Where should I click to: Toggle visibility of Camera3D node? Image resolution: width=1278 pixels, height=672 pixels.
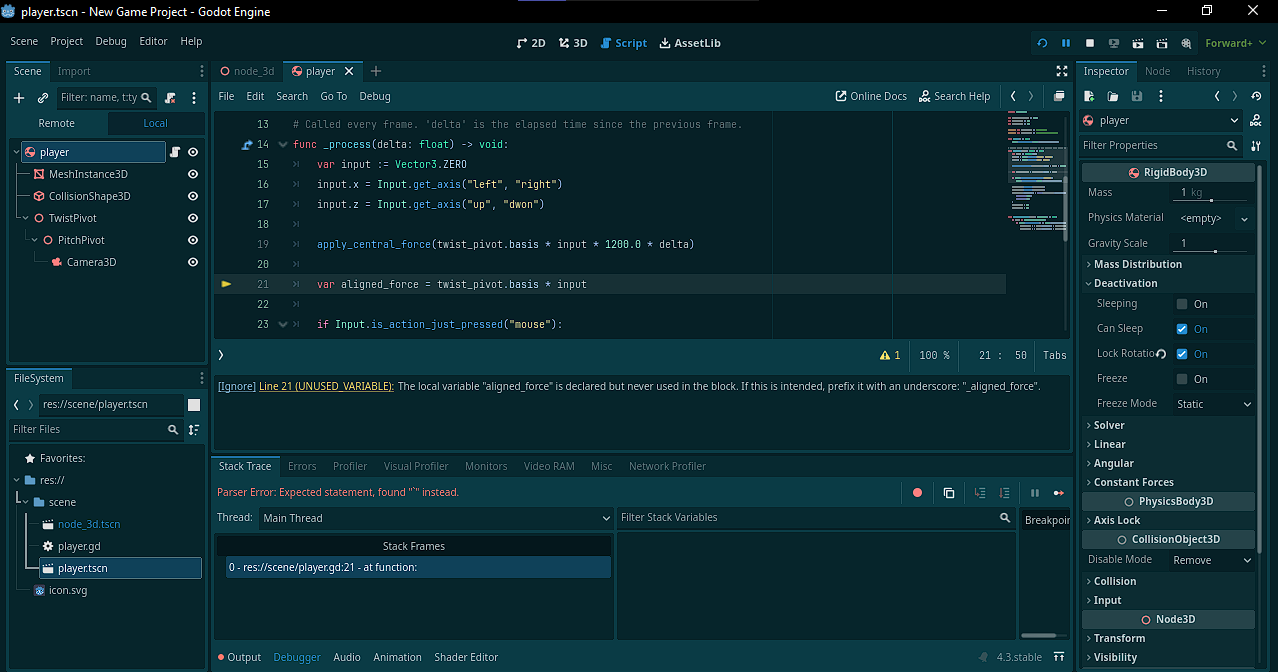193,262
